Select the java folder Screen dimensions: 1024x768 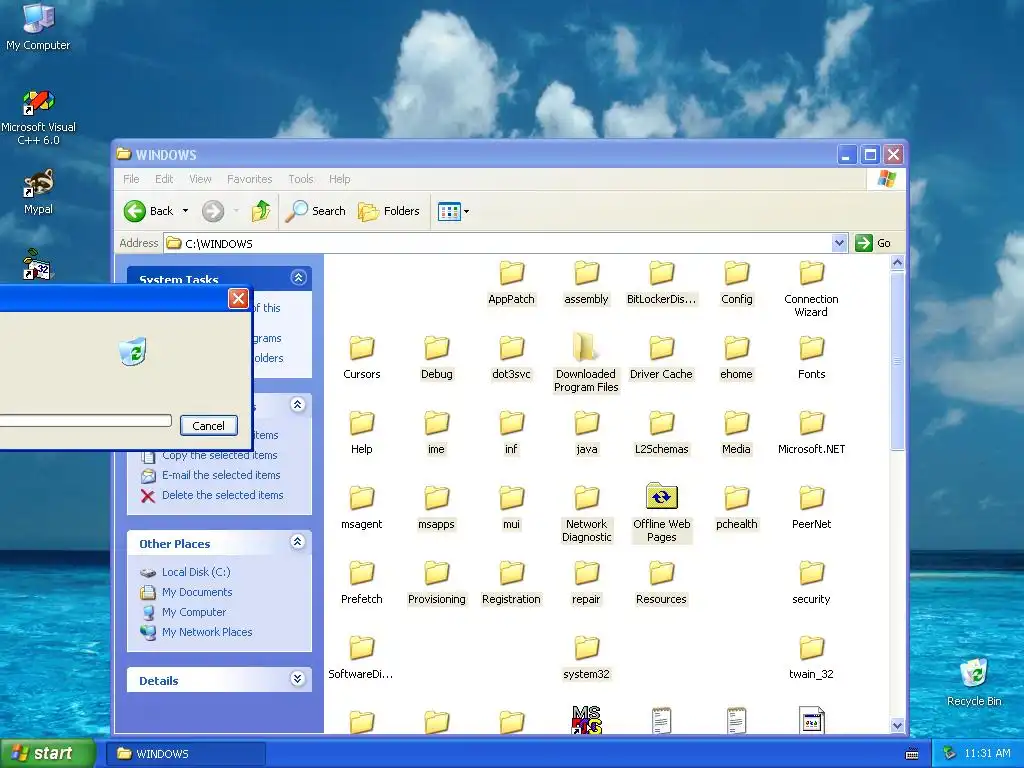point(586,433)
